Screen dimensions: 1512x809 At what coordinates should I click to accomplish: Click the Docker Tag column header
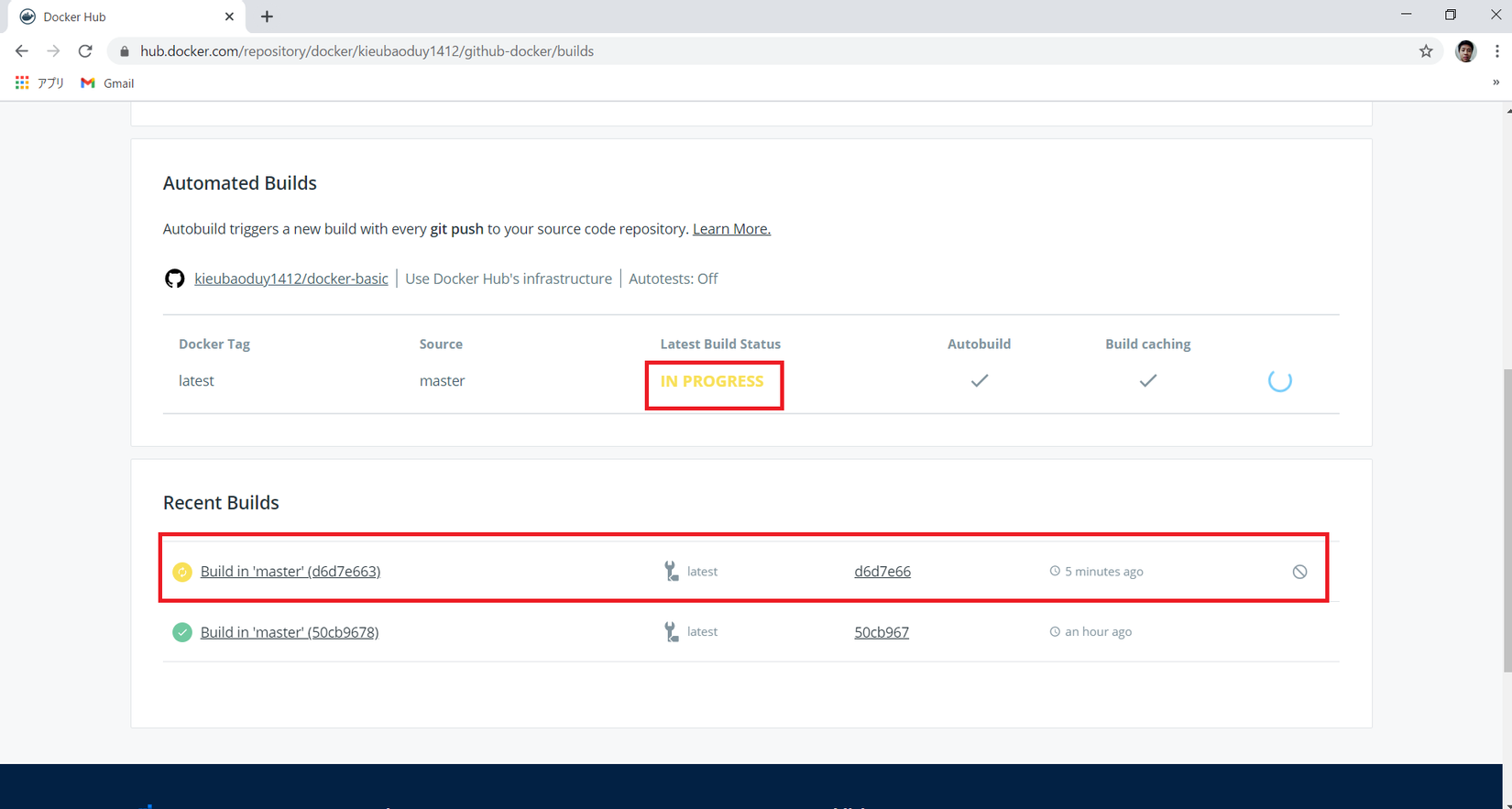214,344
